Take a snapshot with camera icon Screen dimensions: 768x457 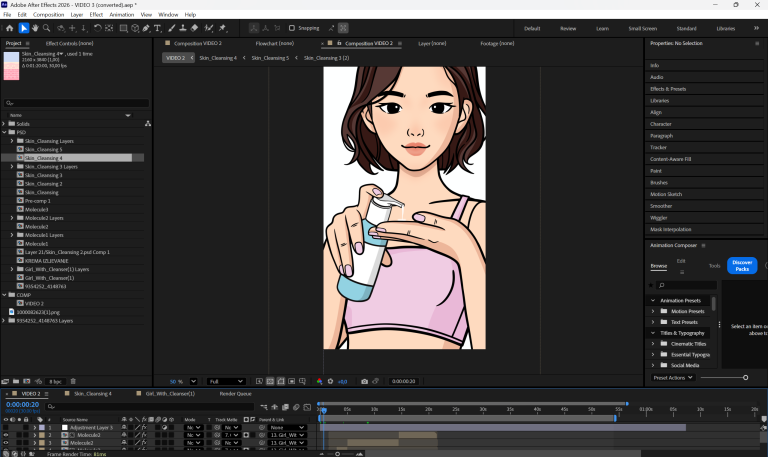pyautogui.click(x=364, y=381)
